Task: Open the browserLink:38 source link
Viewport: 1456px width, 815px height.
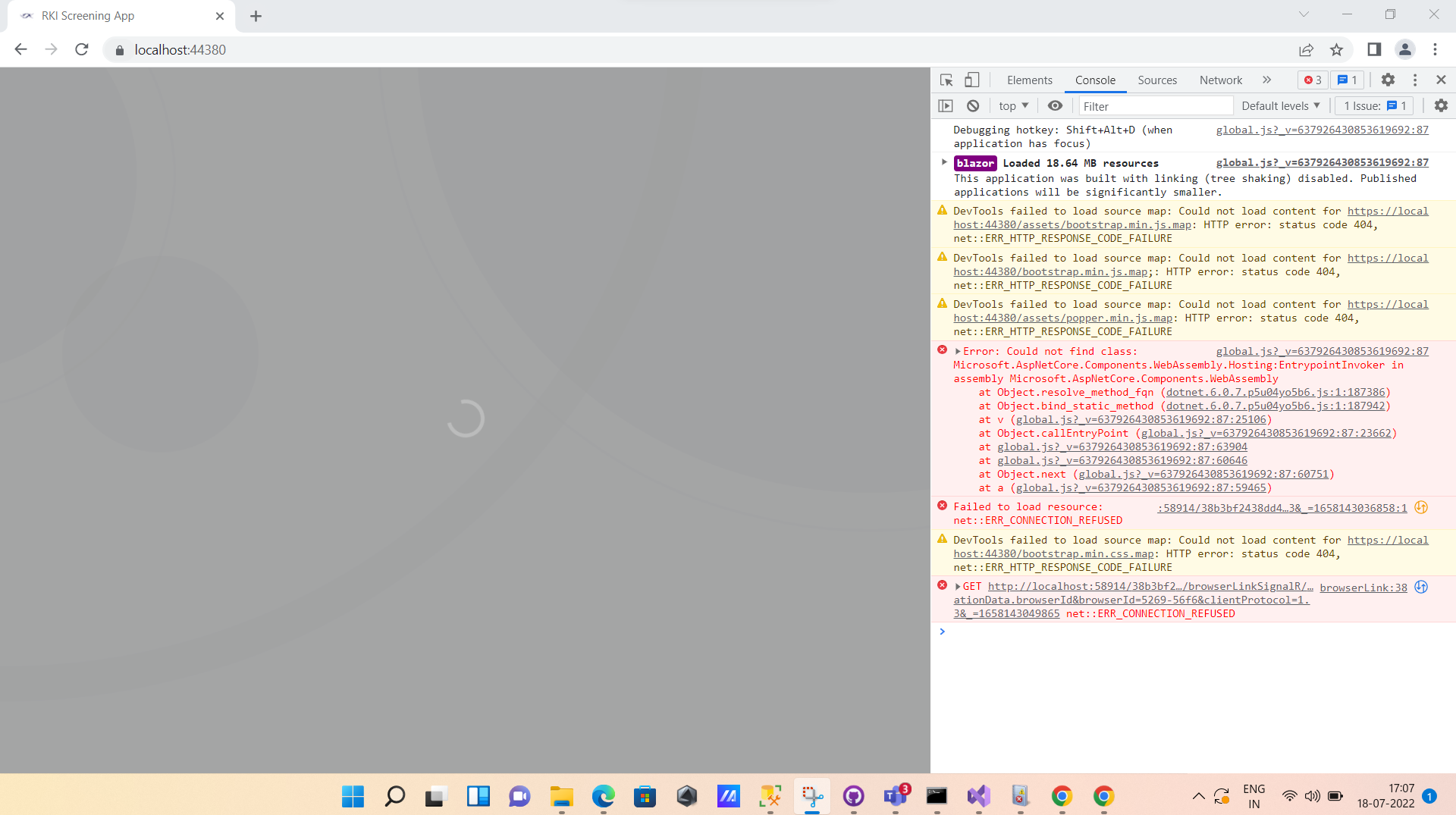Action: point(1363,588)
